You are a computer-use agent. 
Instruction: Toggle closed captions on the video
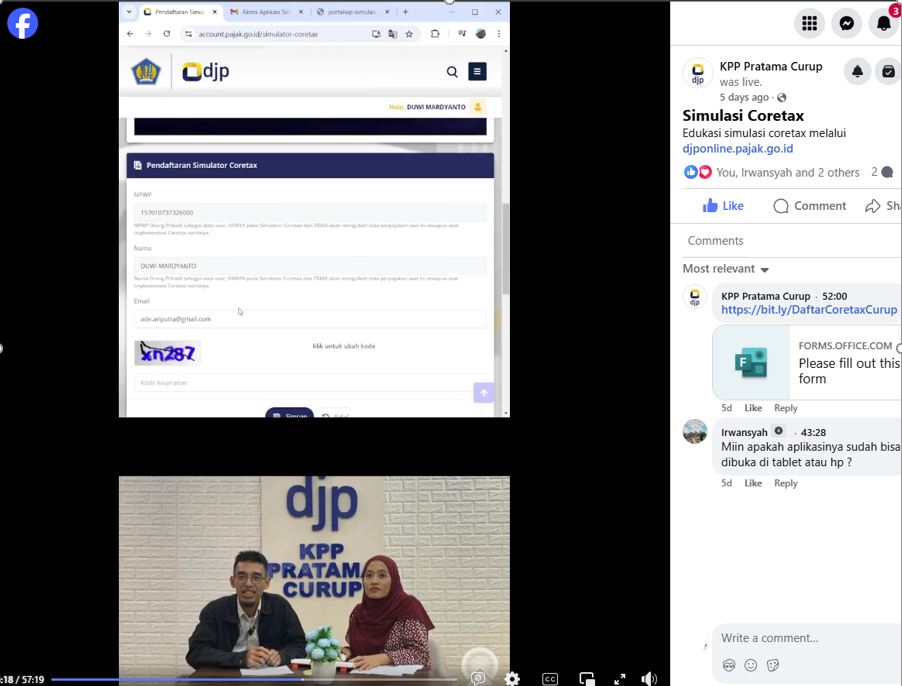tap(550, 679)
